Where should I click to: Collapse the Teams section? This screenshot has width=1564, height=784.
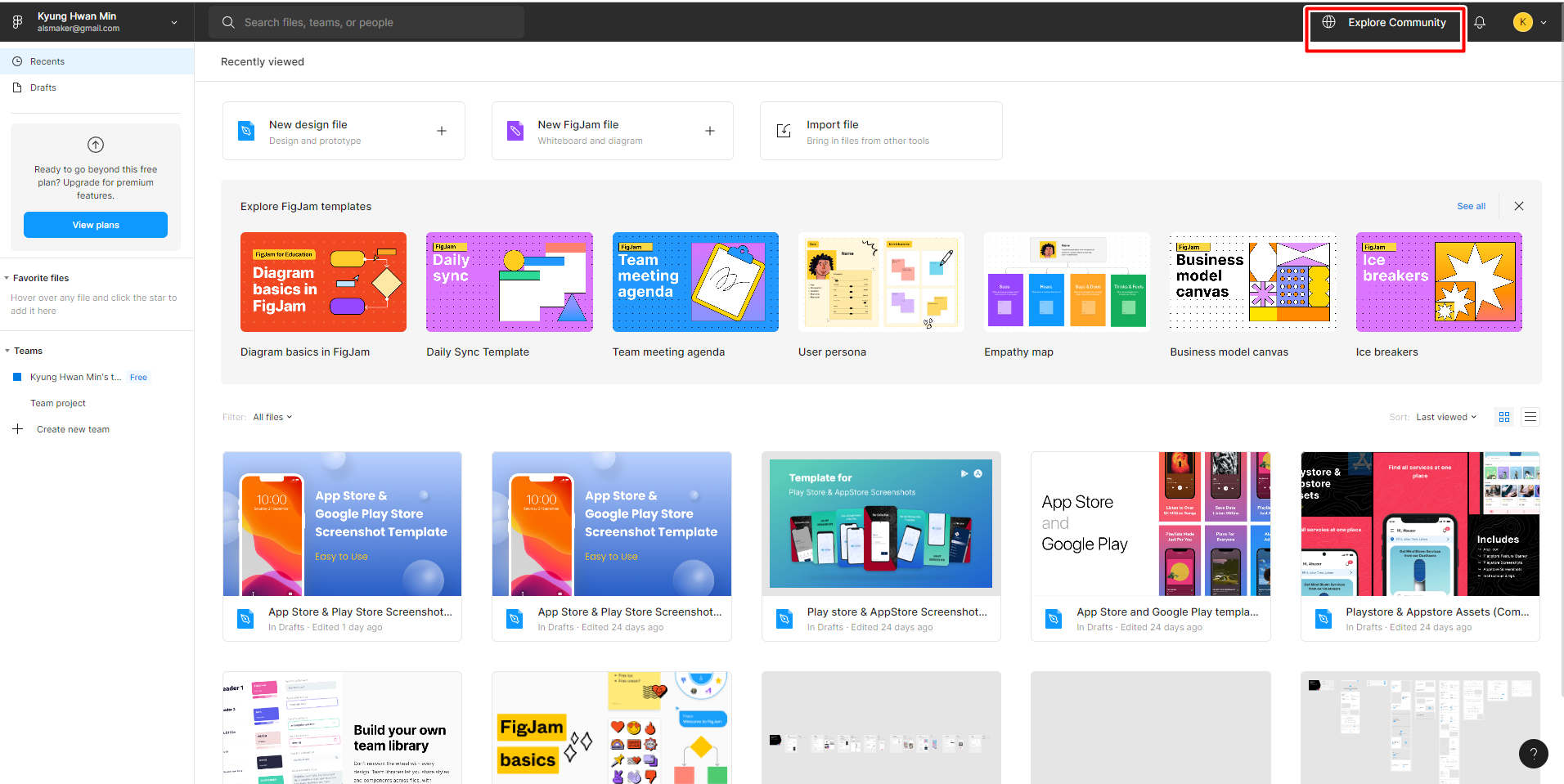coord(7,351)
